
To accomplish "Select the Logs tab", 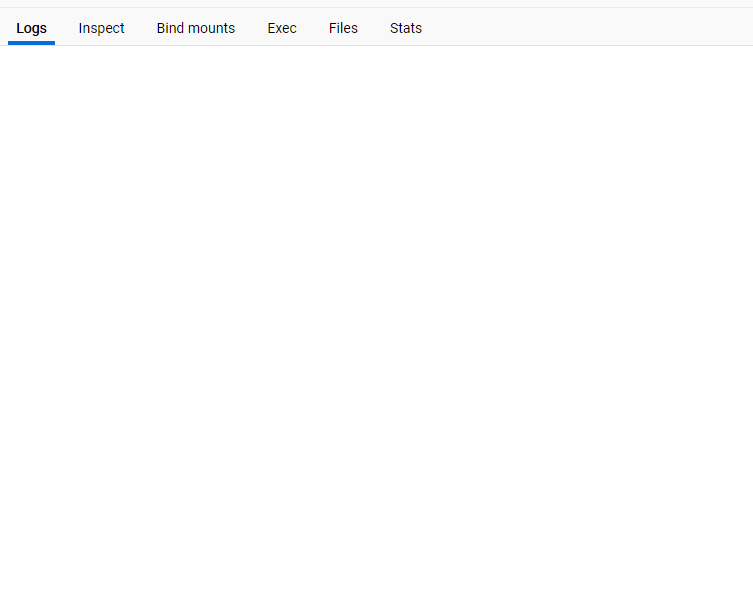I will point(31,28).
